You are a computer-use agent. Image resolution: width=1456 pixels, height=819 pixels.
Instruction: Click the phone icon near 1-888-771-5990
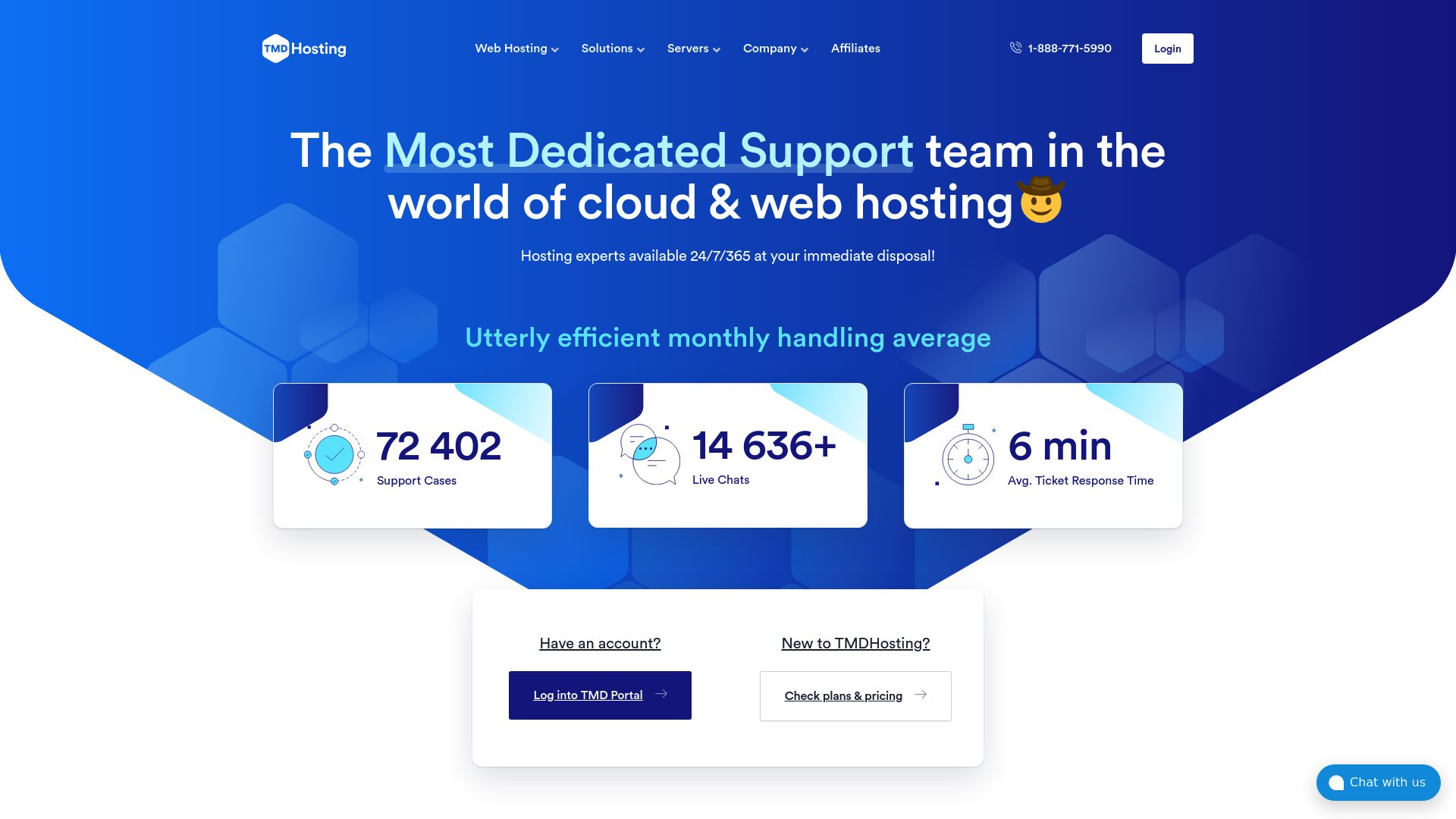click(1015, 48)
